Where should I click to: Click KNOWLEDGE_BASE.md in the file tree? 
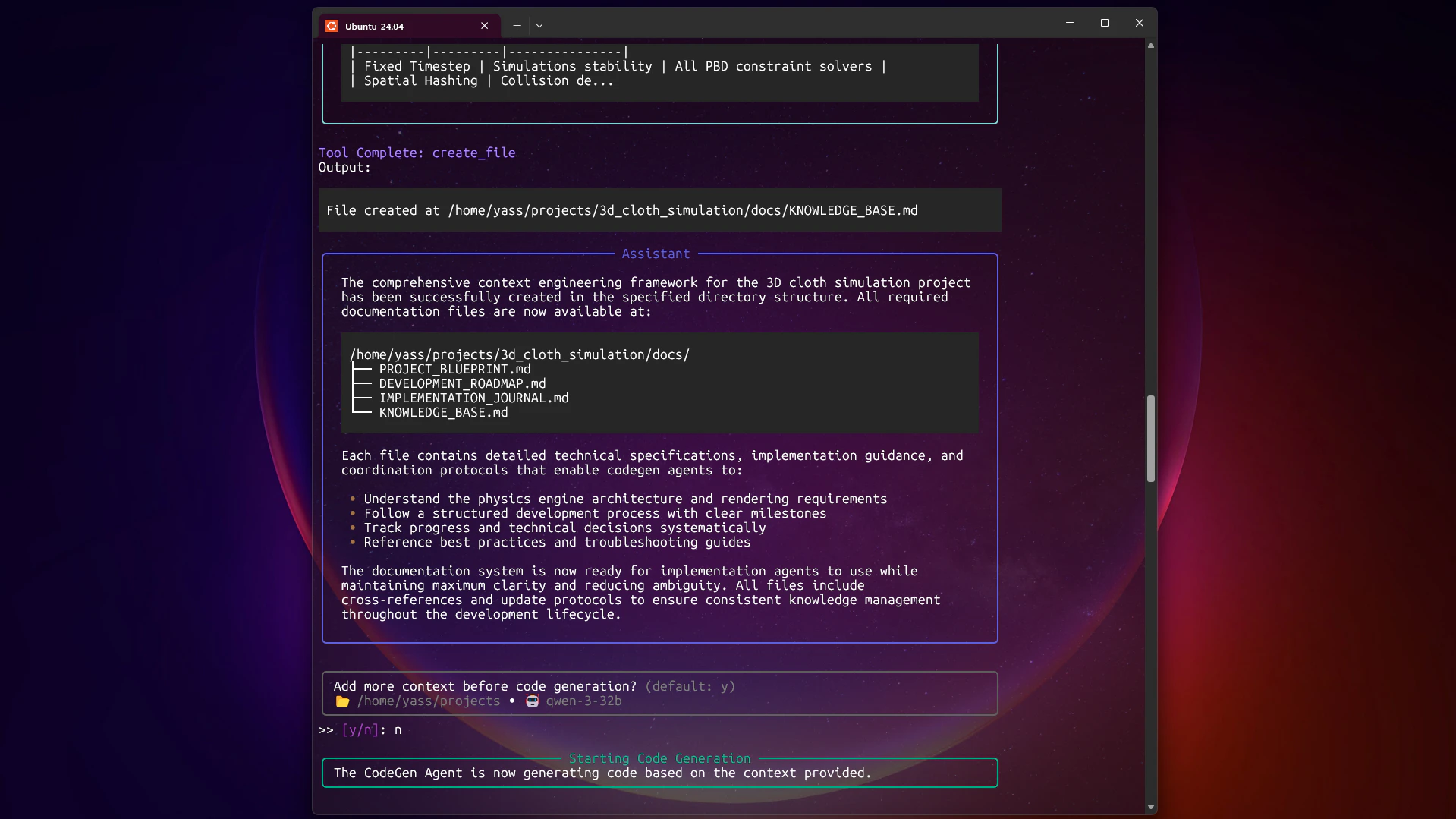click(443, 413)
